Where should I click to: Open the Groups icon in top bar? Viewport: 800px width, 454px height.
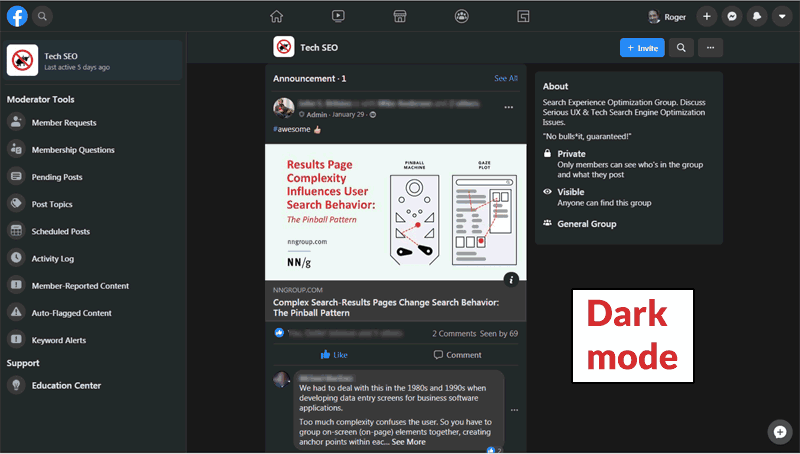[x=462, y=16]
